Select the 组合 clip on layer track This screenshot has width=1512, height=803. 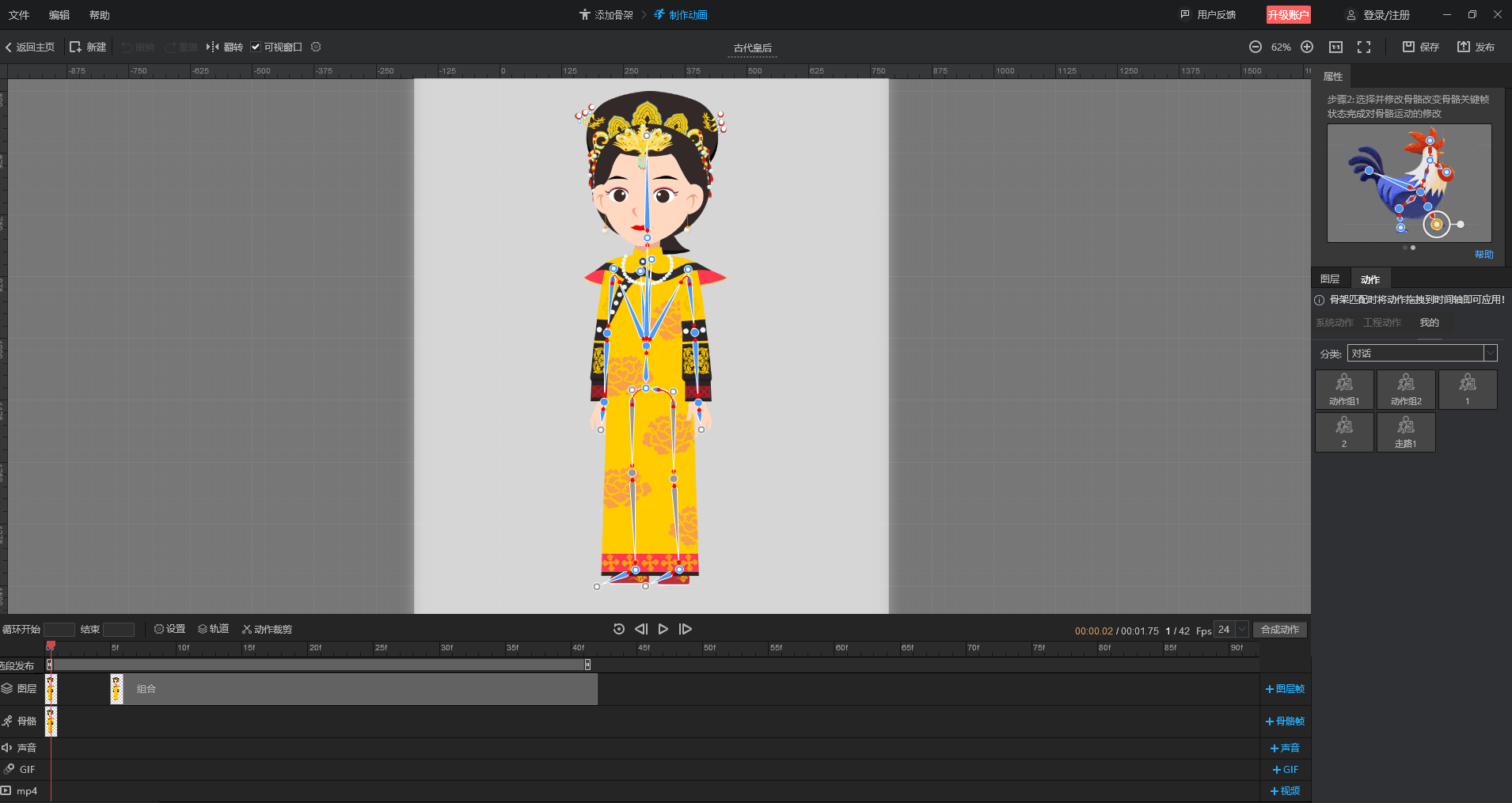(x=354, y=689)
